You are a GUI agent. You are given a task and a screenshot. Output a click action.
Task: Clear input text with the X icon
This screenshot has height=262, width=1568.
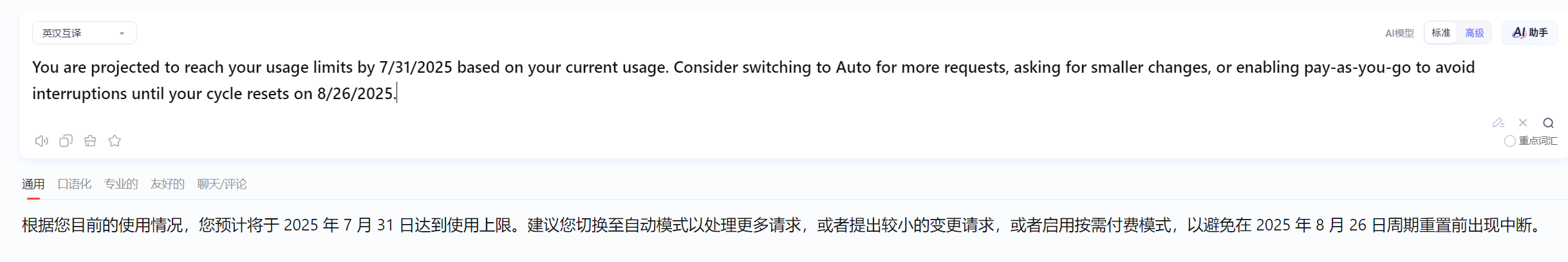coord(1523,122)
